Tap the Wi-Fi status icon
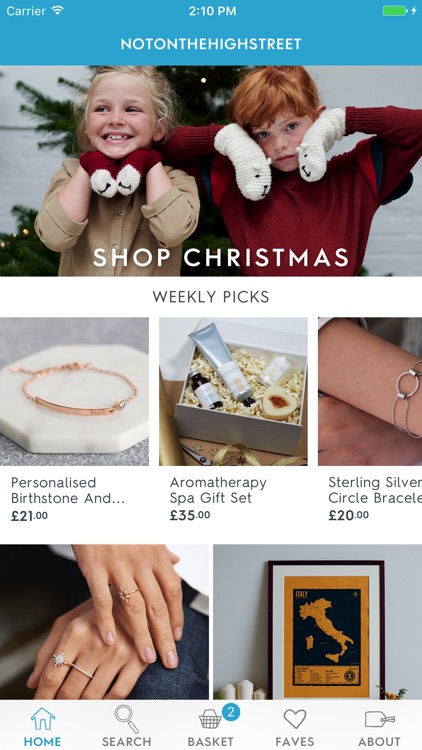The height and width of the screenshot is (750, 422). [57, 11]
